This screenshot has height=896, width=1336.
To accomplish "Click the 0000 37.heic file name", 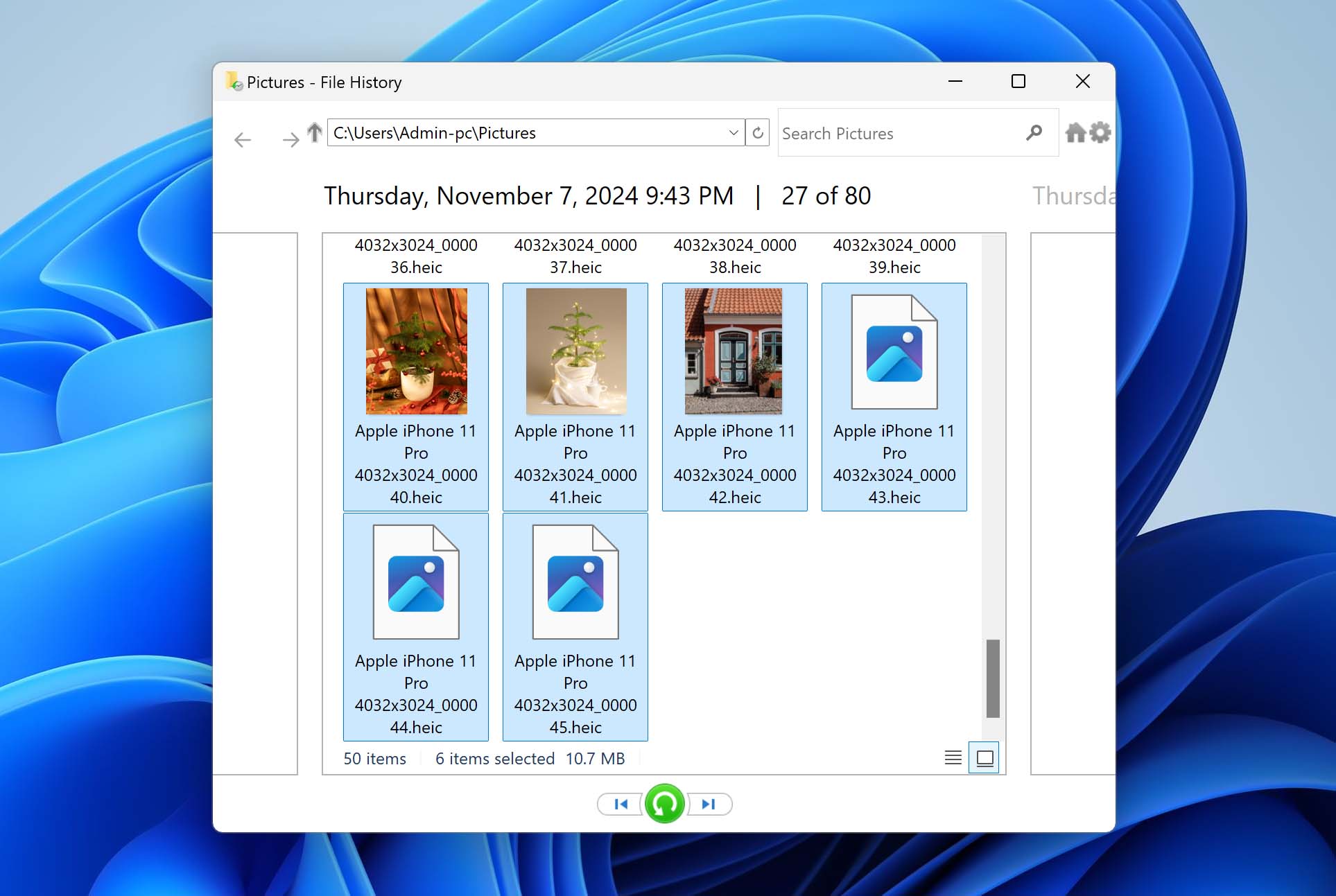I will click(x=575, y=256).
